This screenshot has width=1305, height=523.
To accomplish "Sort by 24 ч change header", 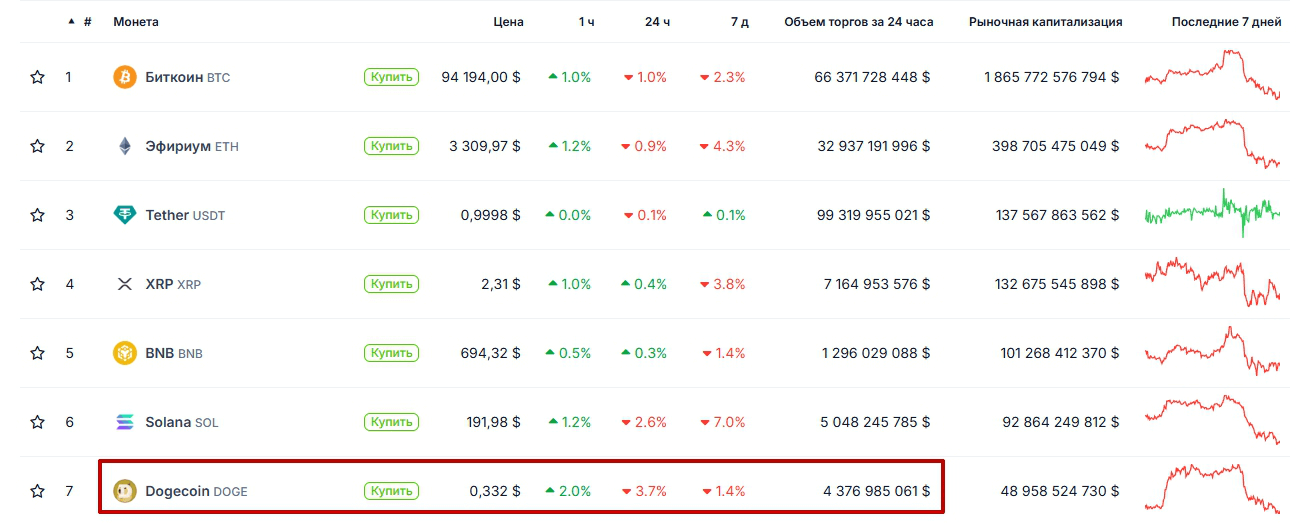I will [658, 22].
